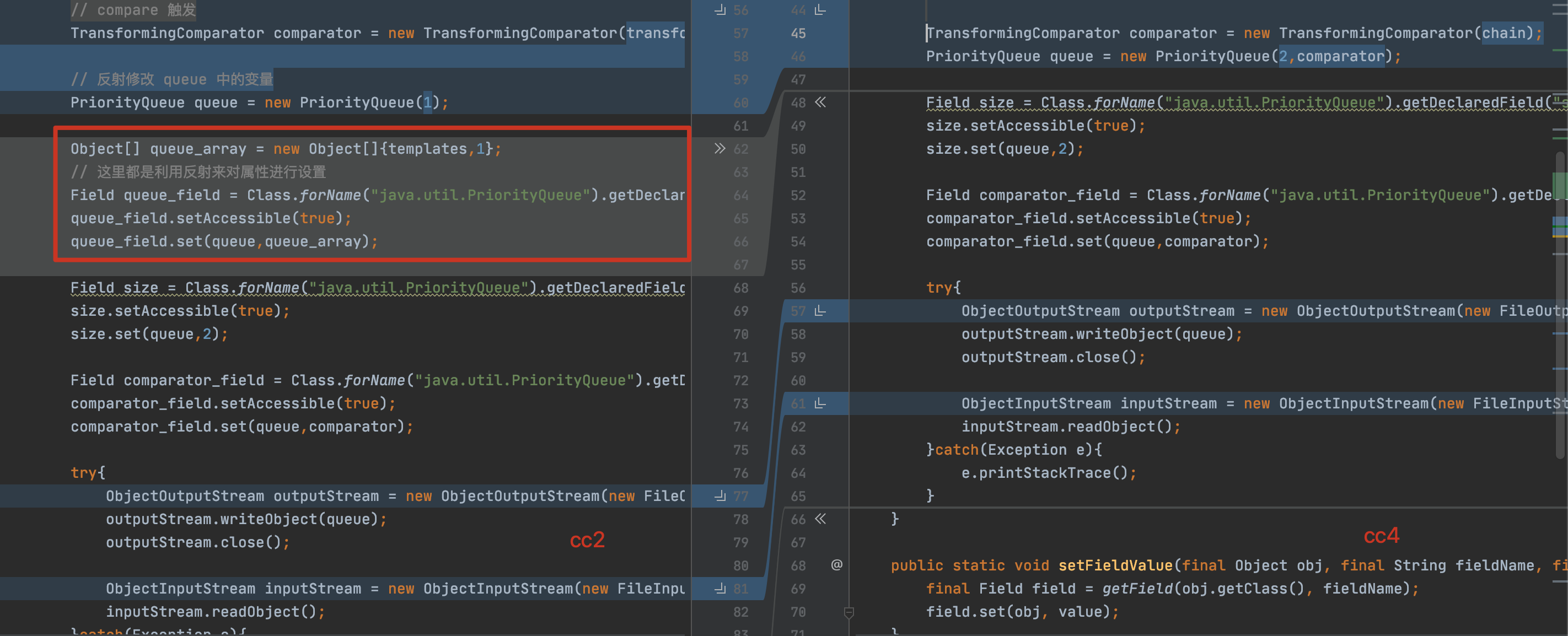Click the change marker at left line 77
The width and height of the screenshot is (1568, 636).
pos(720,496)
